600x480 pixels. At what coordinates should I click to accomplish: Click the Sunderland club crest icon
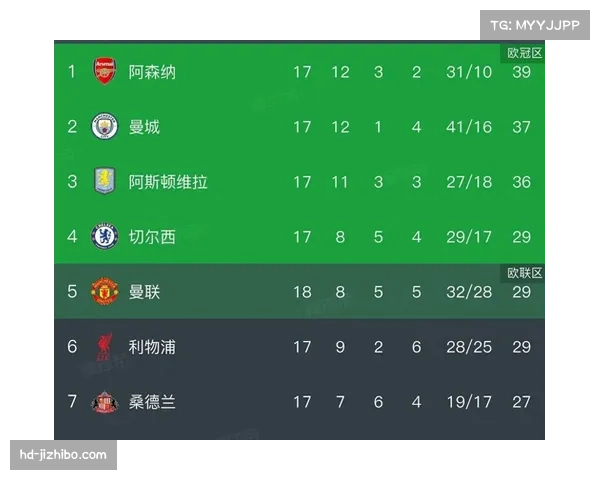pos(105,402)
